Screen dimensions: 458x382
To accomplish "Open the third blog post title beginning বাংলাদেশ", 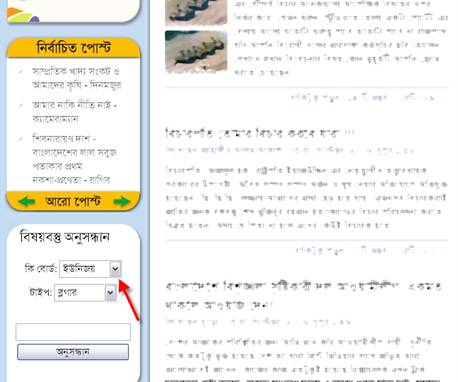I will [x=304, y=295].
